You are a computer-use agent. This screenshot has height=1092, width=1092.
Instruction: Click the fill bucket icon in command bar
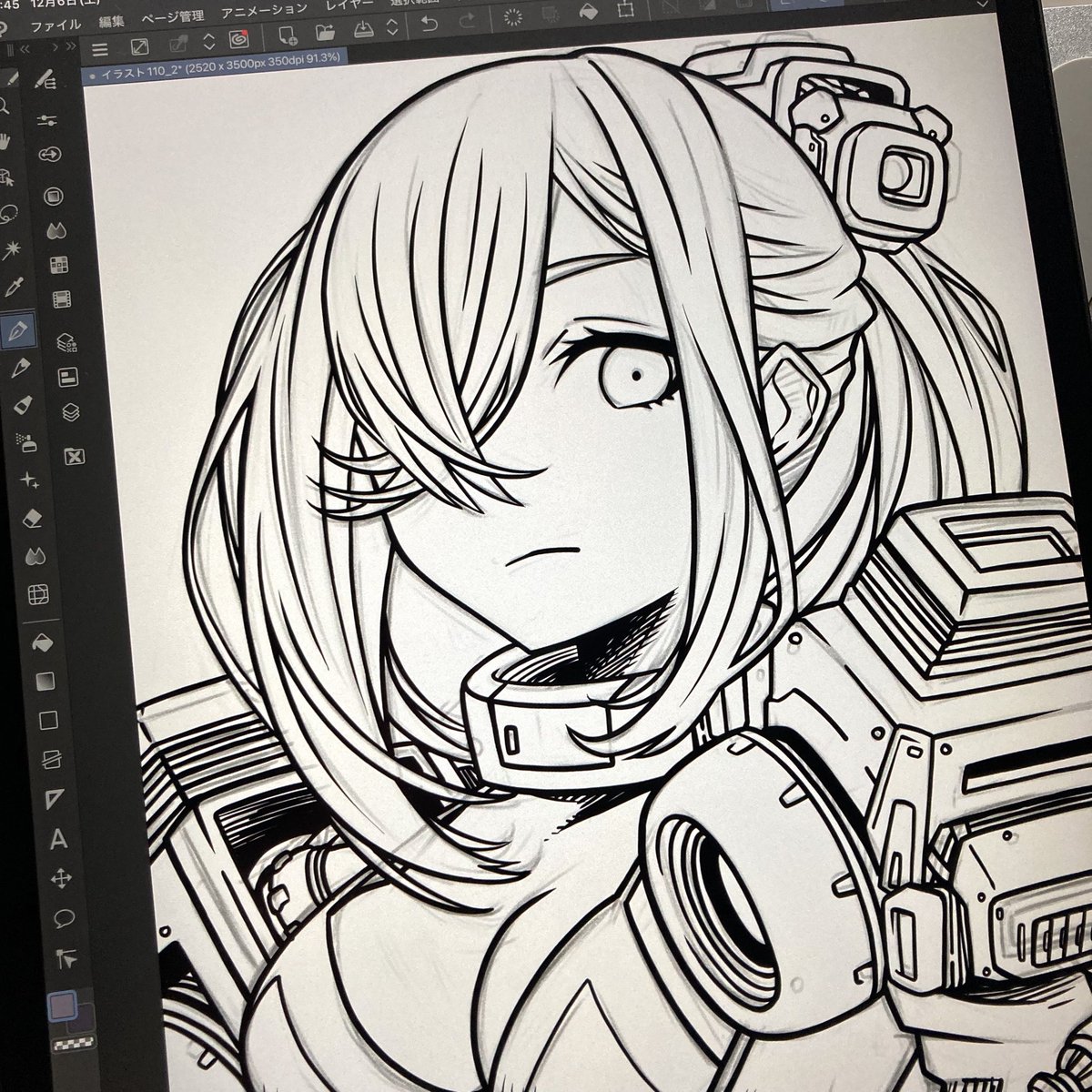(589, 12)
